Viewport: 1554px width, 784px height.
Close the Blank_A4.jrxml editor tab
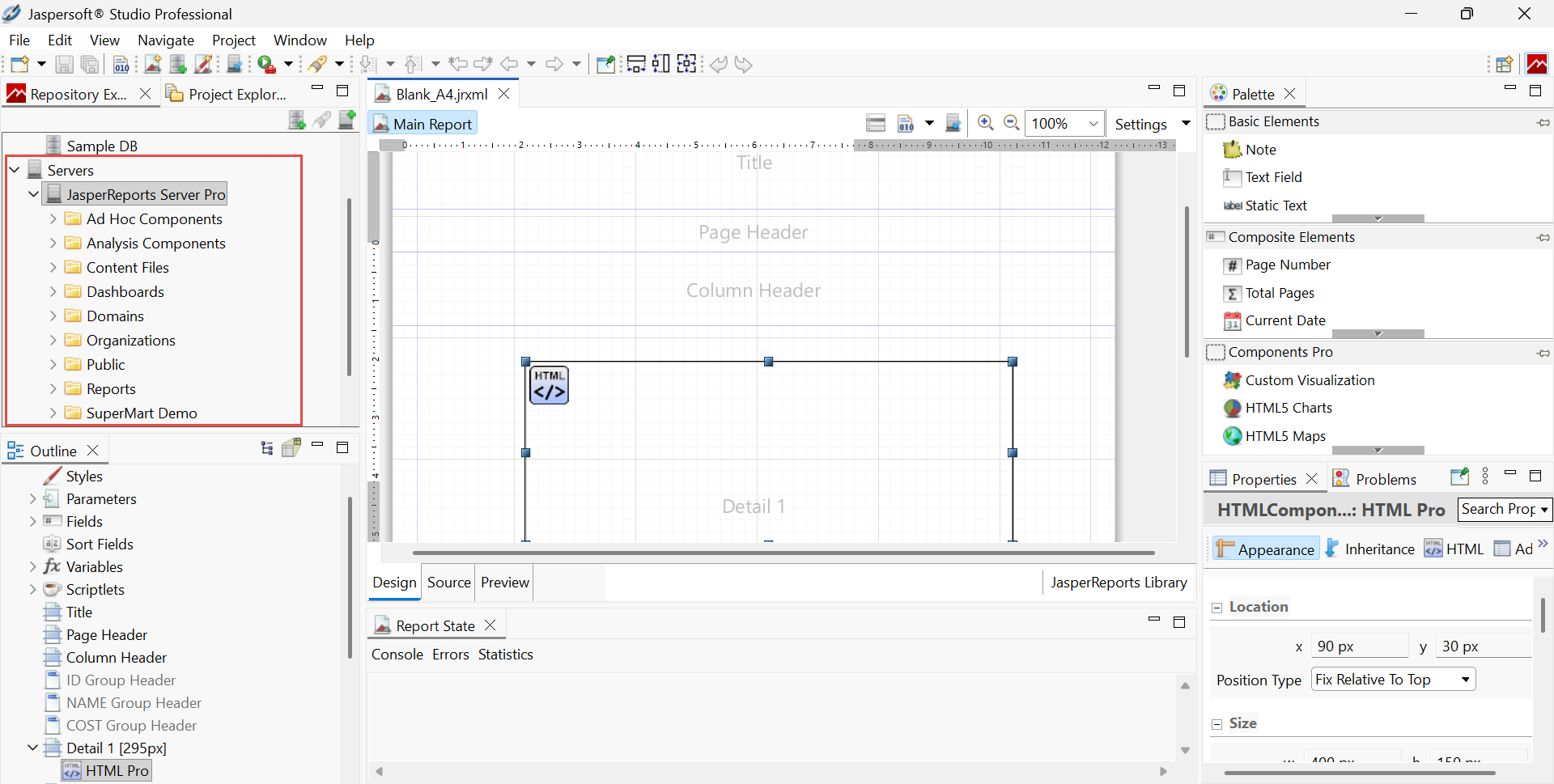tap(504, 94)
